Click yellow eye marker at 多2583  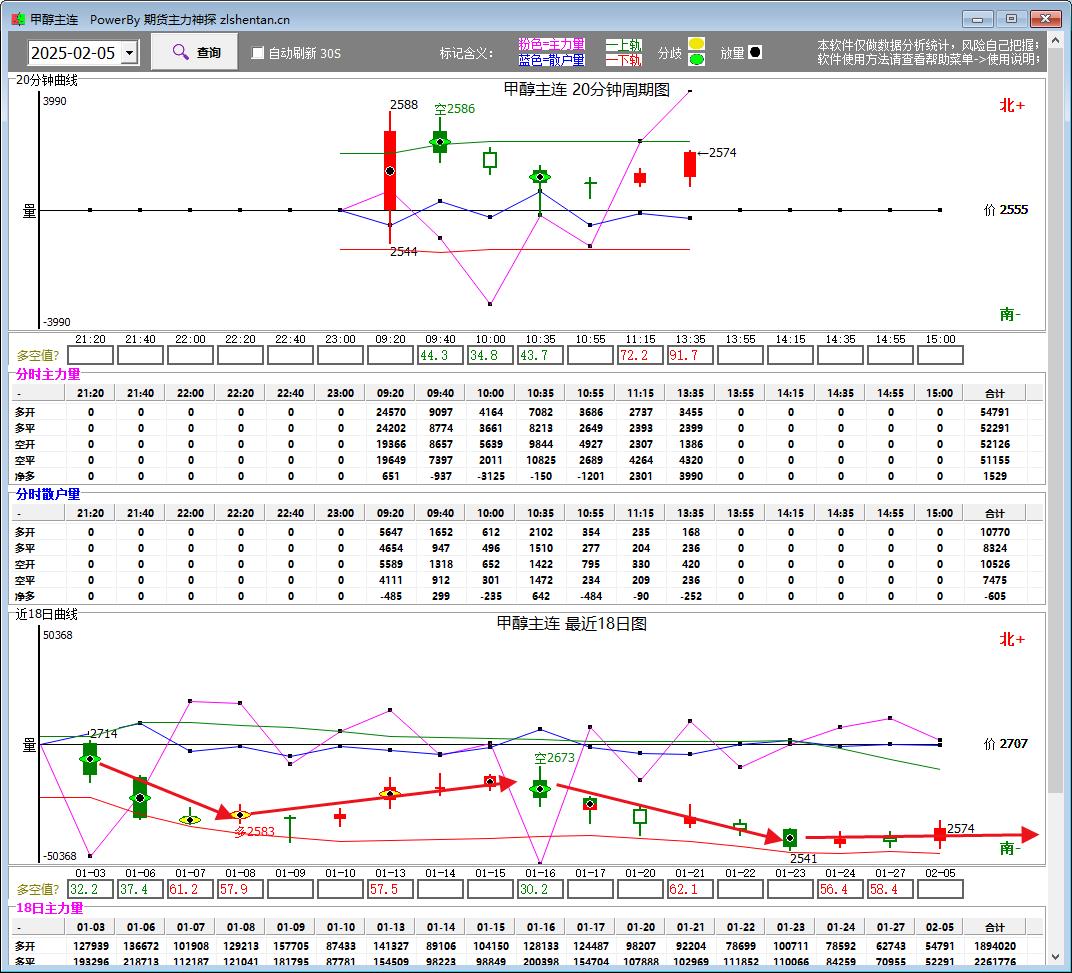pyautogui.click(x=240, y=815)
